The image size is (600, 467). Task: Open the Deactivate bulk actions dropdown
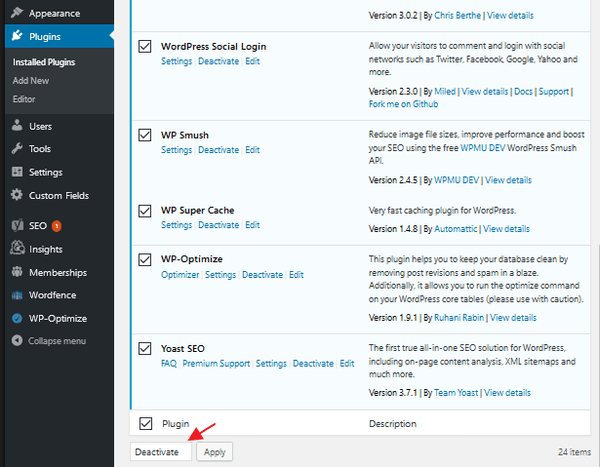[x=161, y=452]
